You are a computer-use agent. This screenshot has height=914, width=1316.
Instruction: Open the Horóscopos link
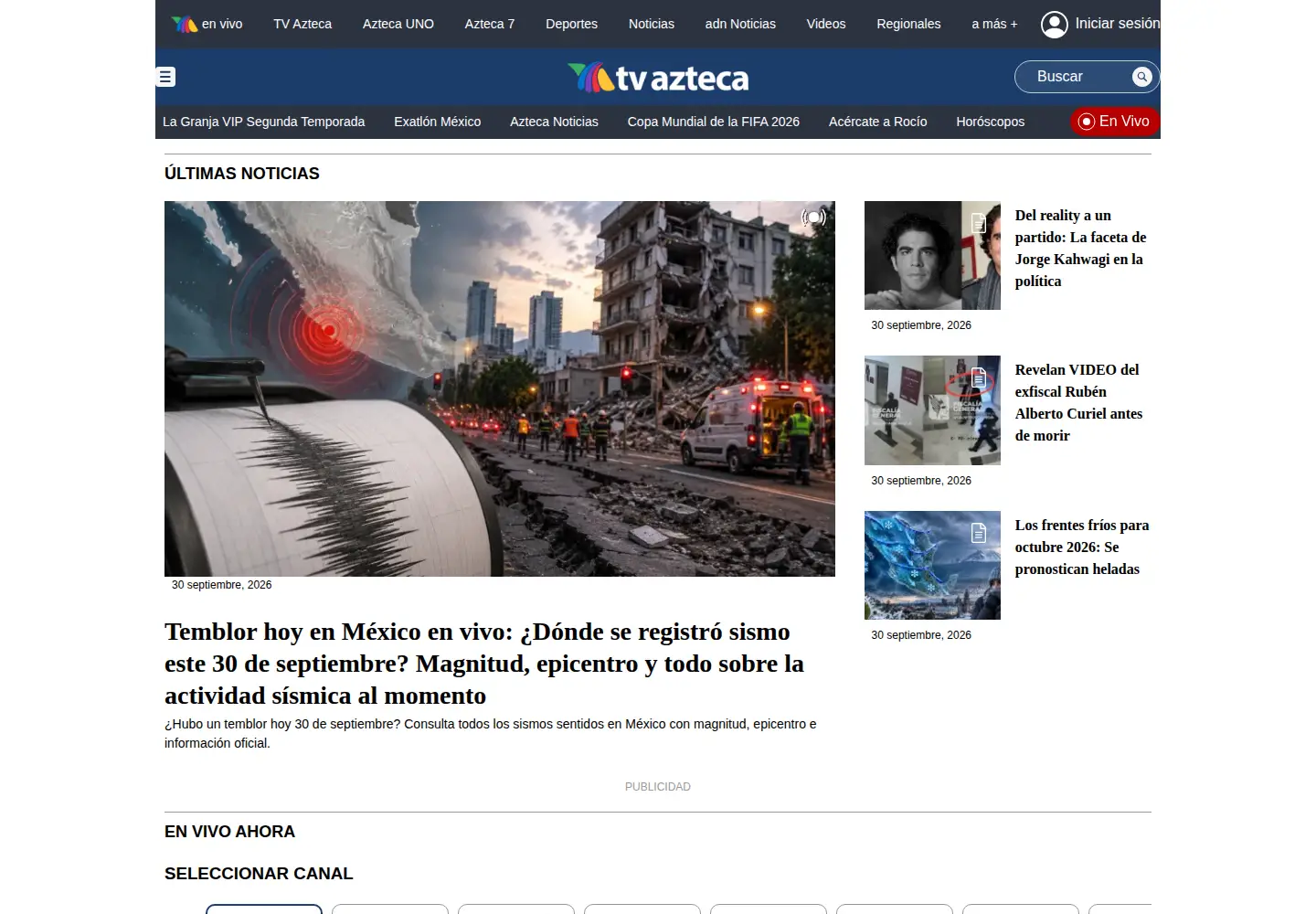point(991,122)
